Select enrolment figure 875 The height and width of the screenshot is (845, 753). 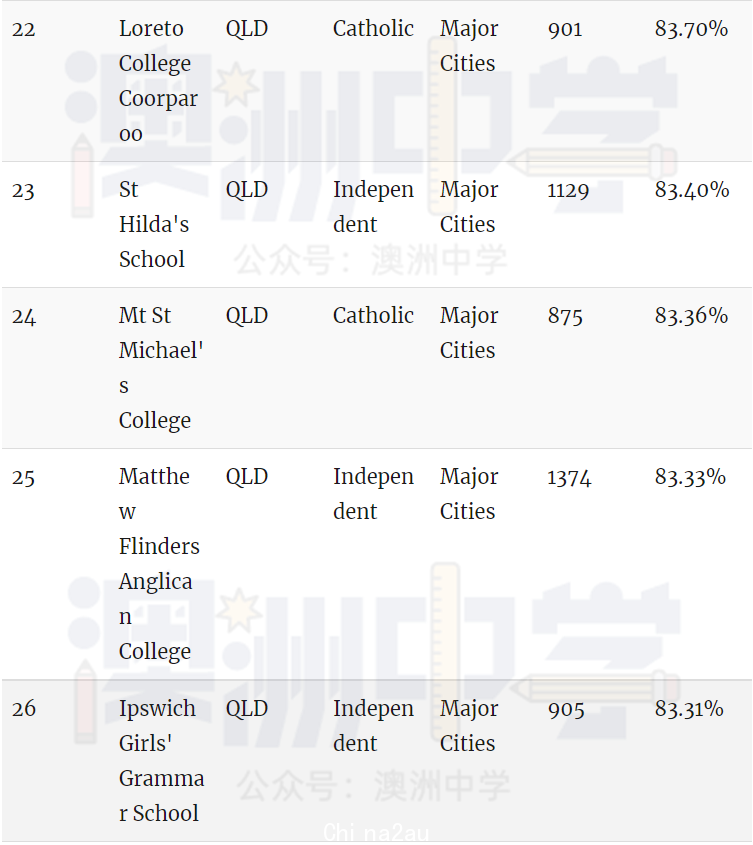tap(565, 316)
